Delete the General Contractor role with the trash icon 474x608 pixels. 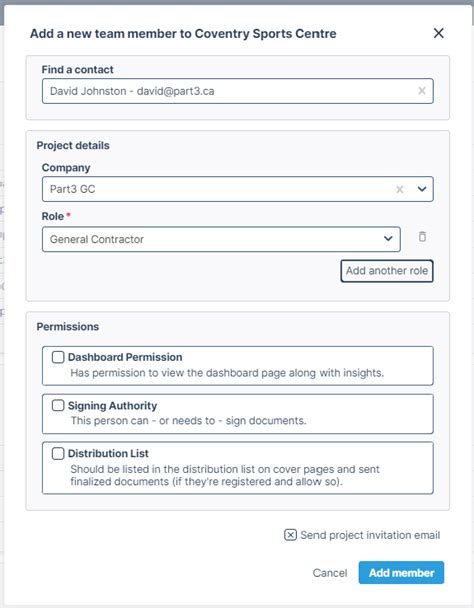tap(422, 237)
